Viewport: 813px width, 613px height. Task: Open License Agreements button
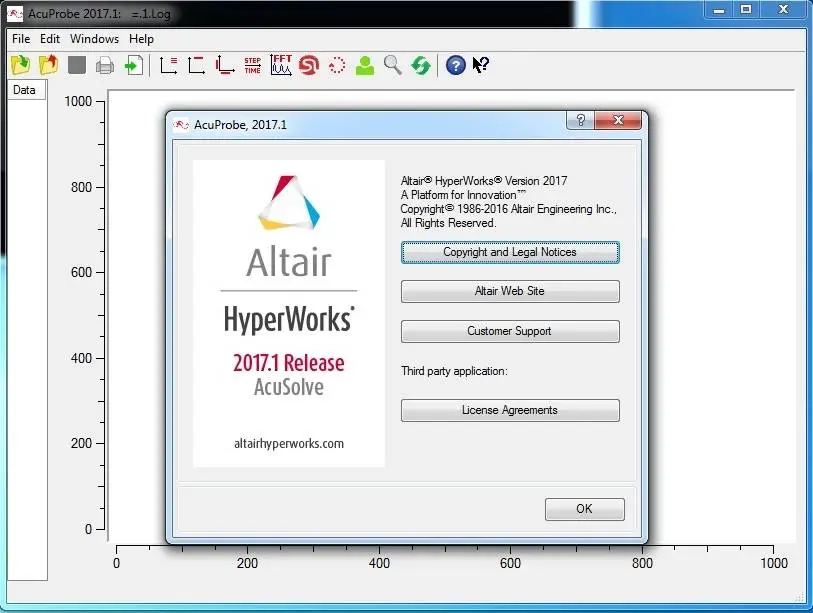[x=510, y=410]
